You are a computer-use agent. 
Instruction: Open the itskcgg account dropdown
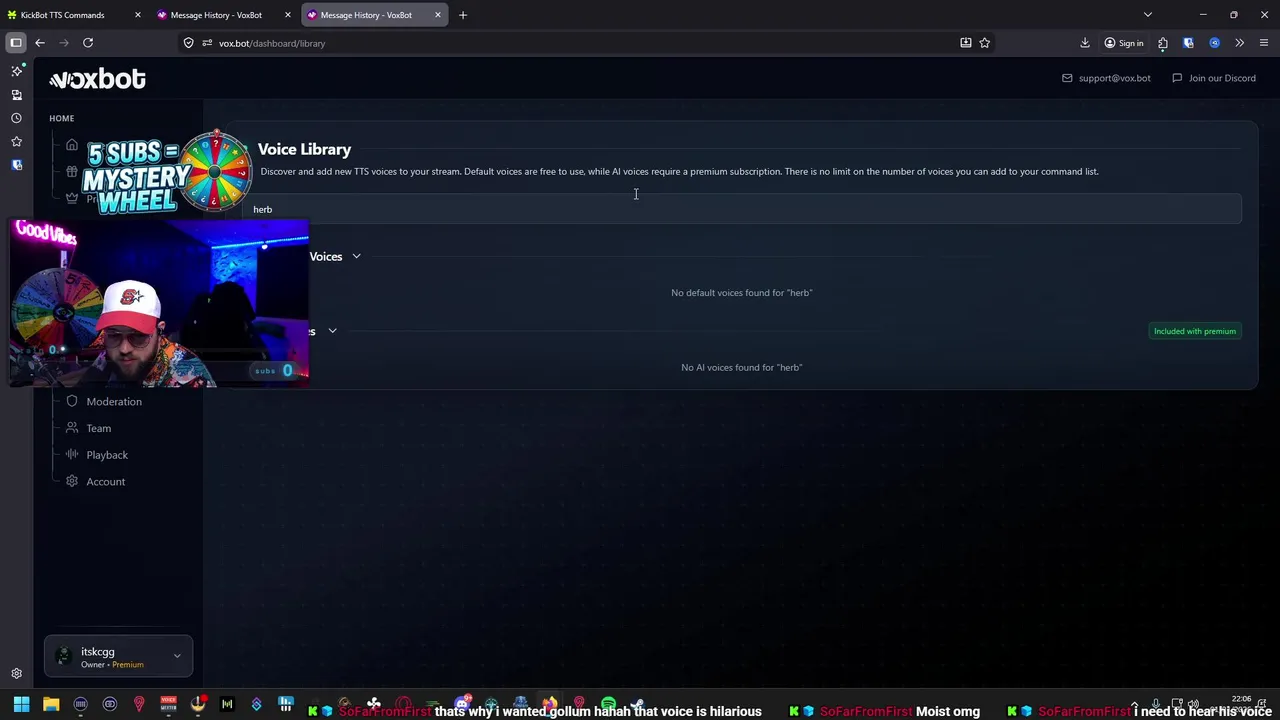pos(118,657)
